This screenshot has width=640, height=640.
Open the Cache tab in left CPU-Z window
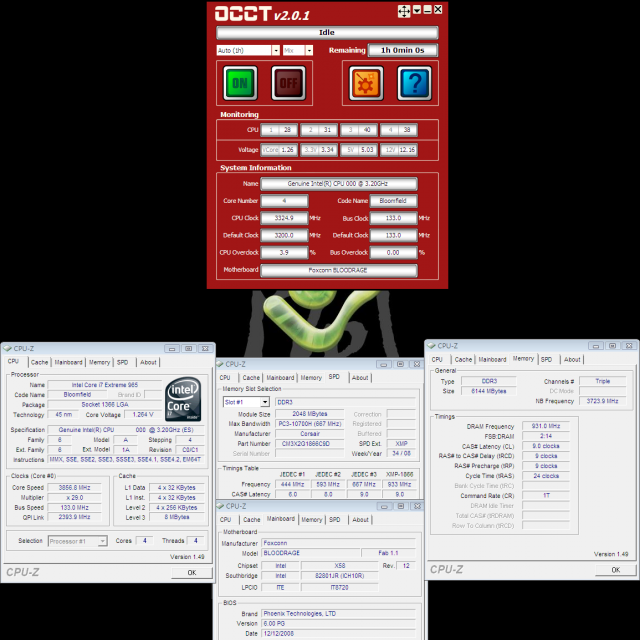tap(39, 362)
